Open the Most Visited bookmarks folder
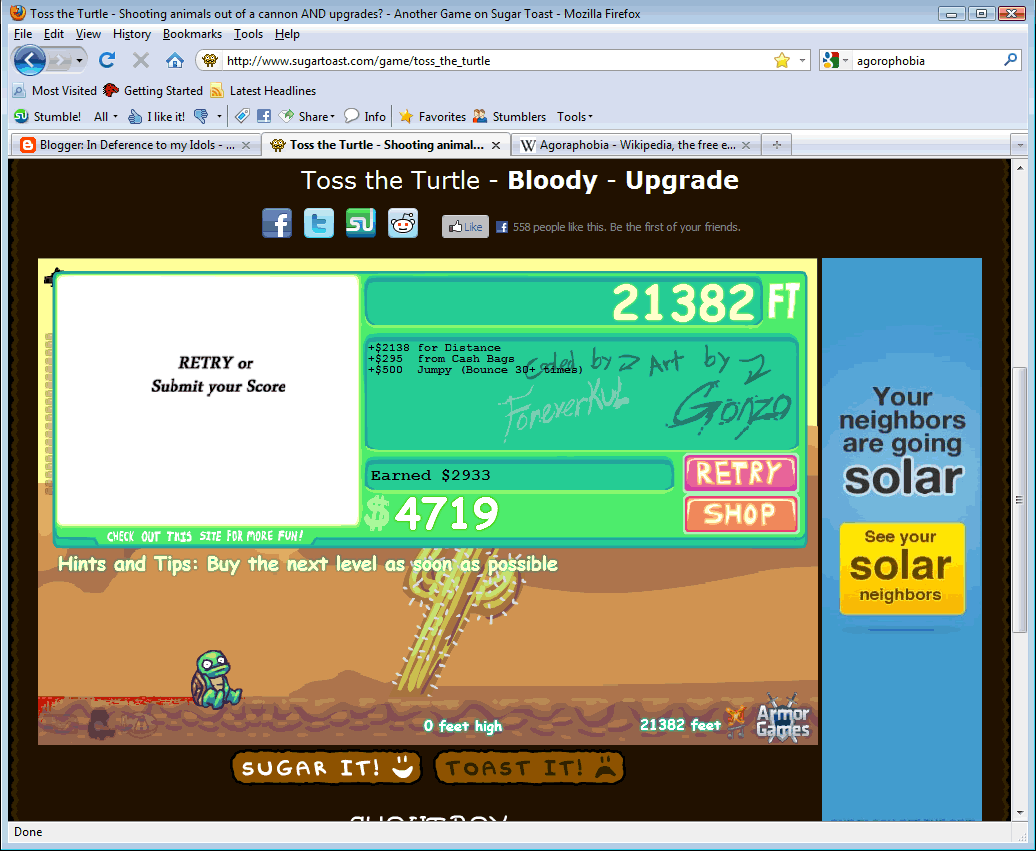Screen dimensions: 1036x851 point(55,91)
